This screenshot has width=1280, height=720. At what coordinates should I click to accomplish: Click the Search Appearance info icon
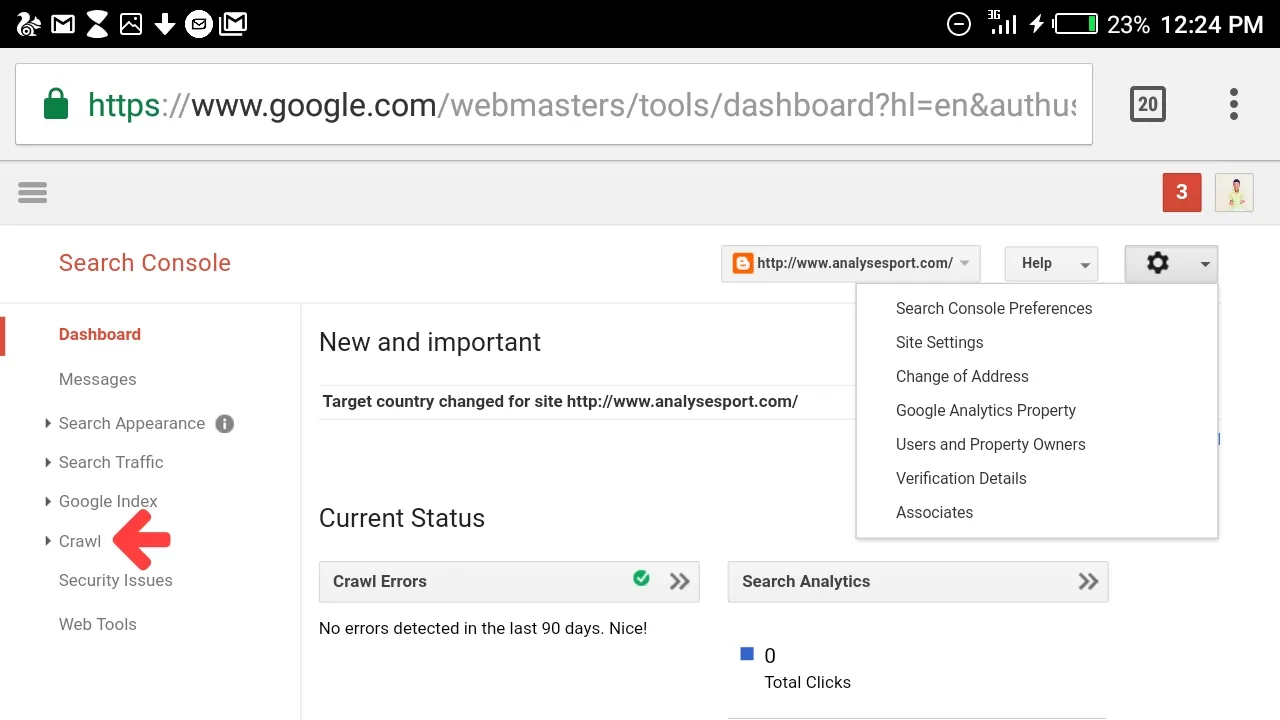click(x=225, y=424)
